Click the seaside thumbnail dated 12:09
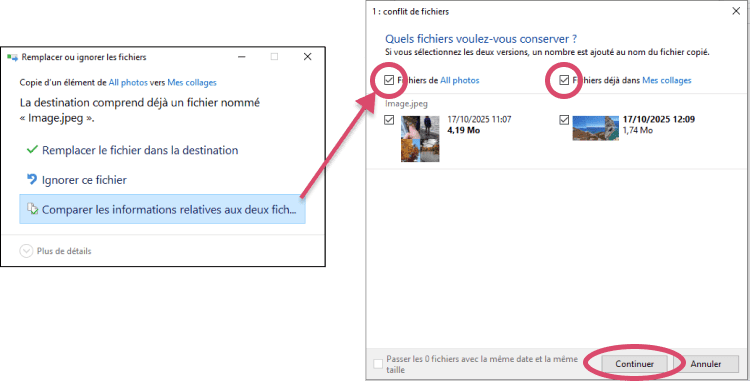The height and width of the screenshot is (381, 750). 596,128
